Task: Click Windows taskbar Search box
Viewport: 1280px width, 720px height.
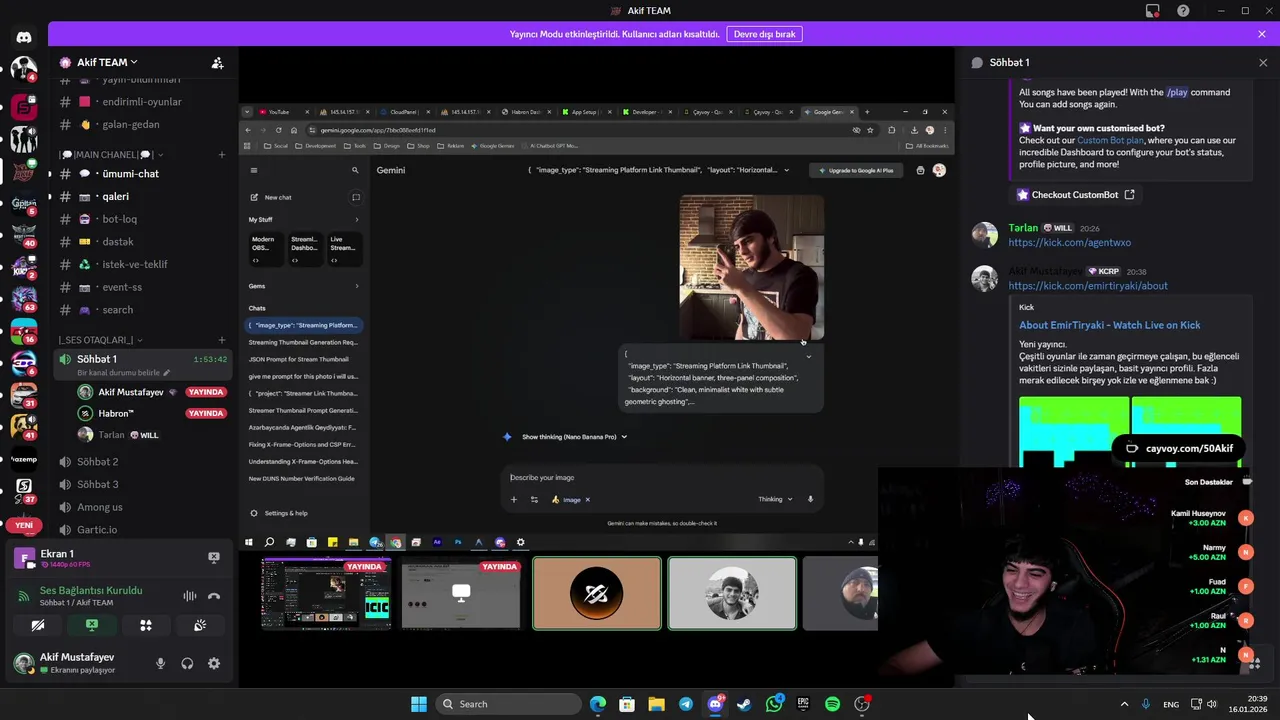Action: (x=508, y=704)
